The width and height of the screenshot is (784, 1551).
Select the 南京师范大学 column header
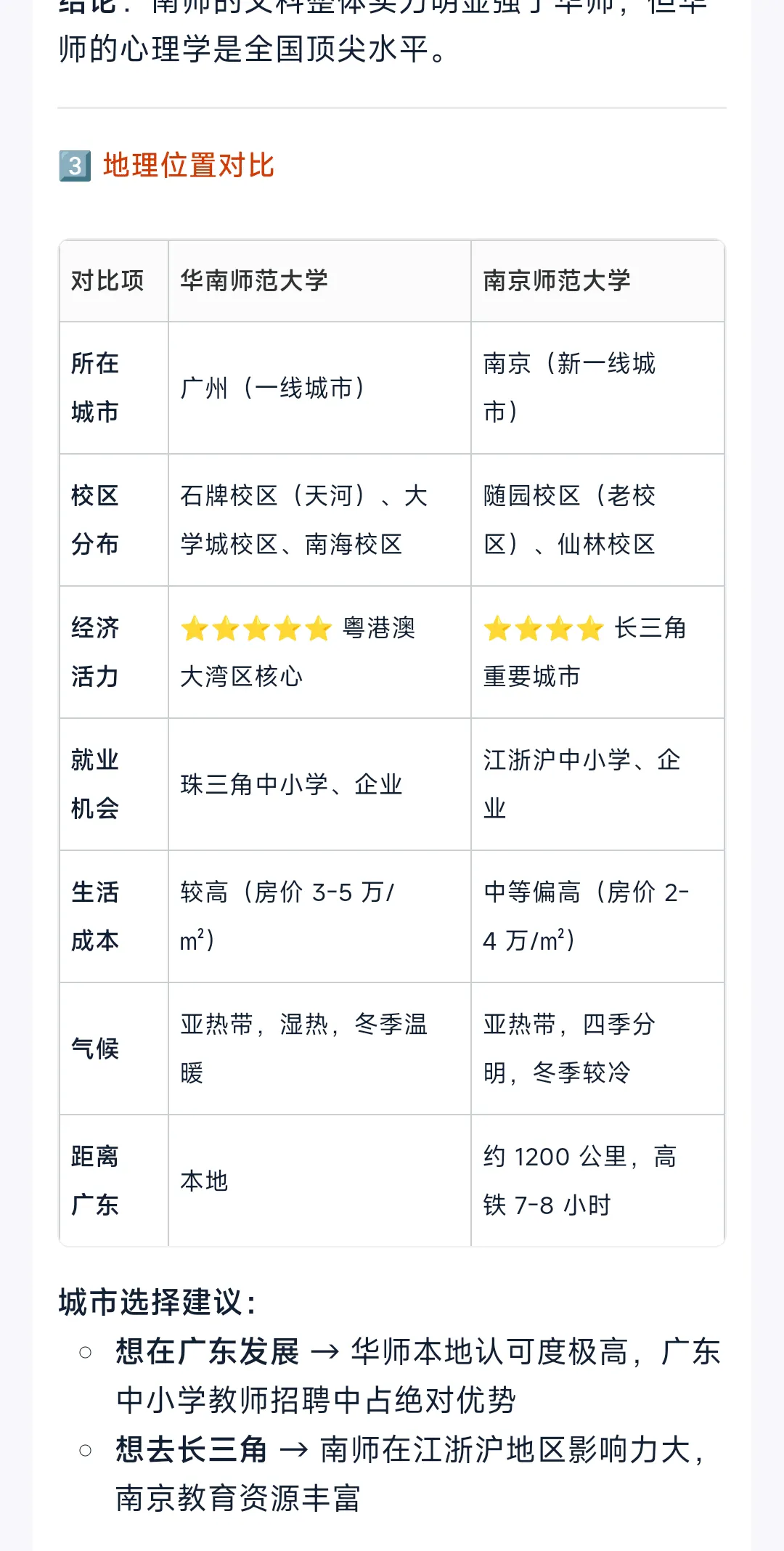pyautogui.click(x=557, y=281)
